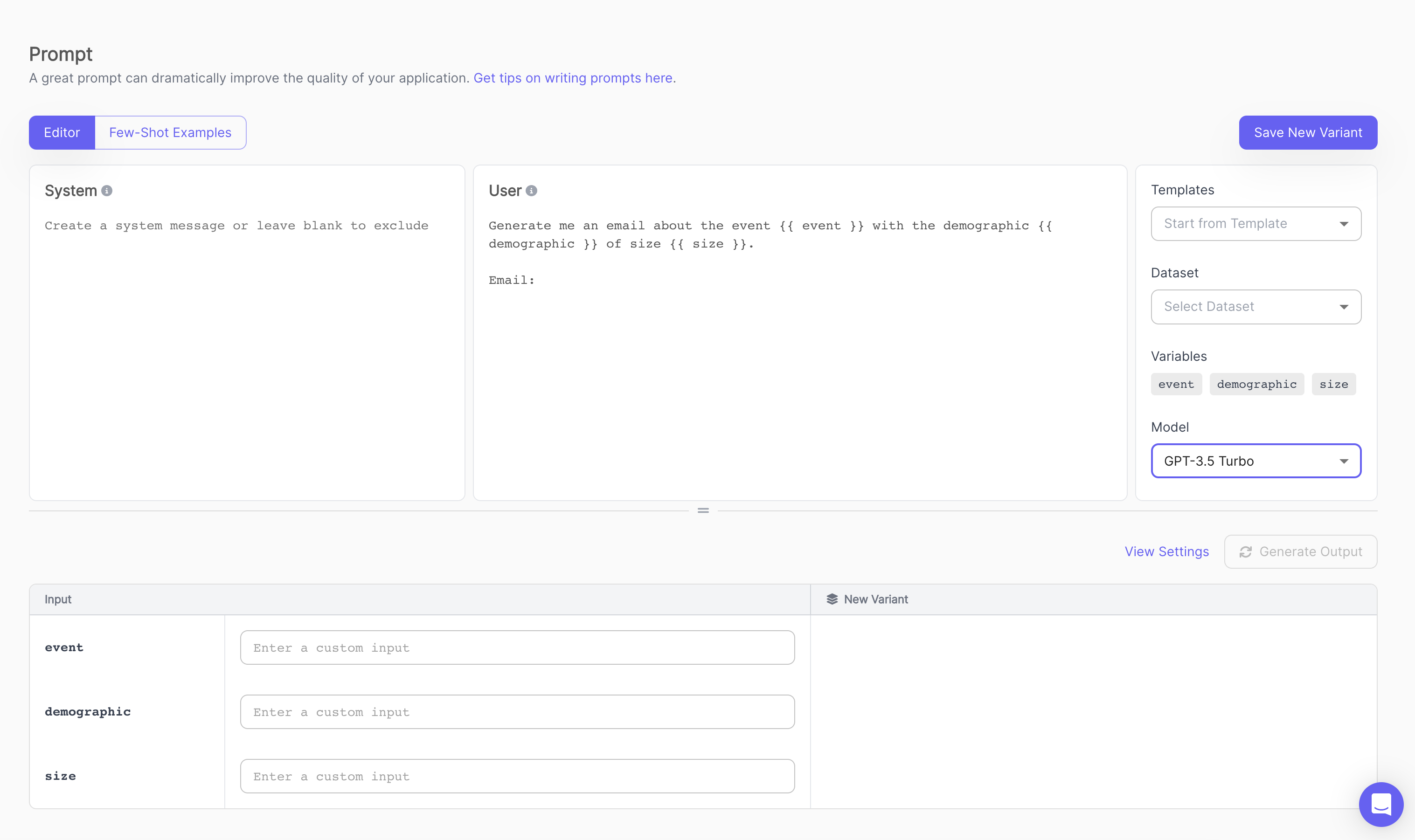Click the info icon next to System
Image resolution: width=1415 pixels, height=840 pixels.
(x=106, y=191)
